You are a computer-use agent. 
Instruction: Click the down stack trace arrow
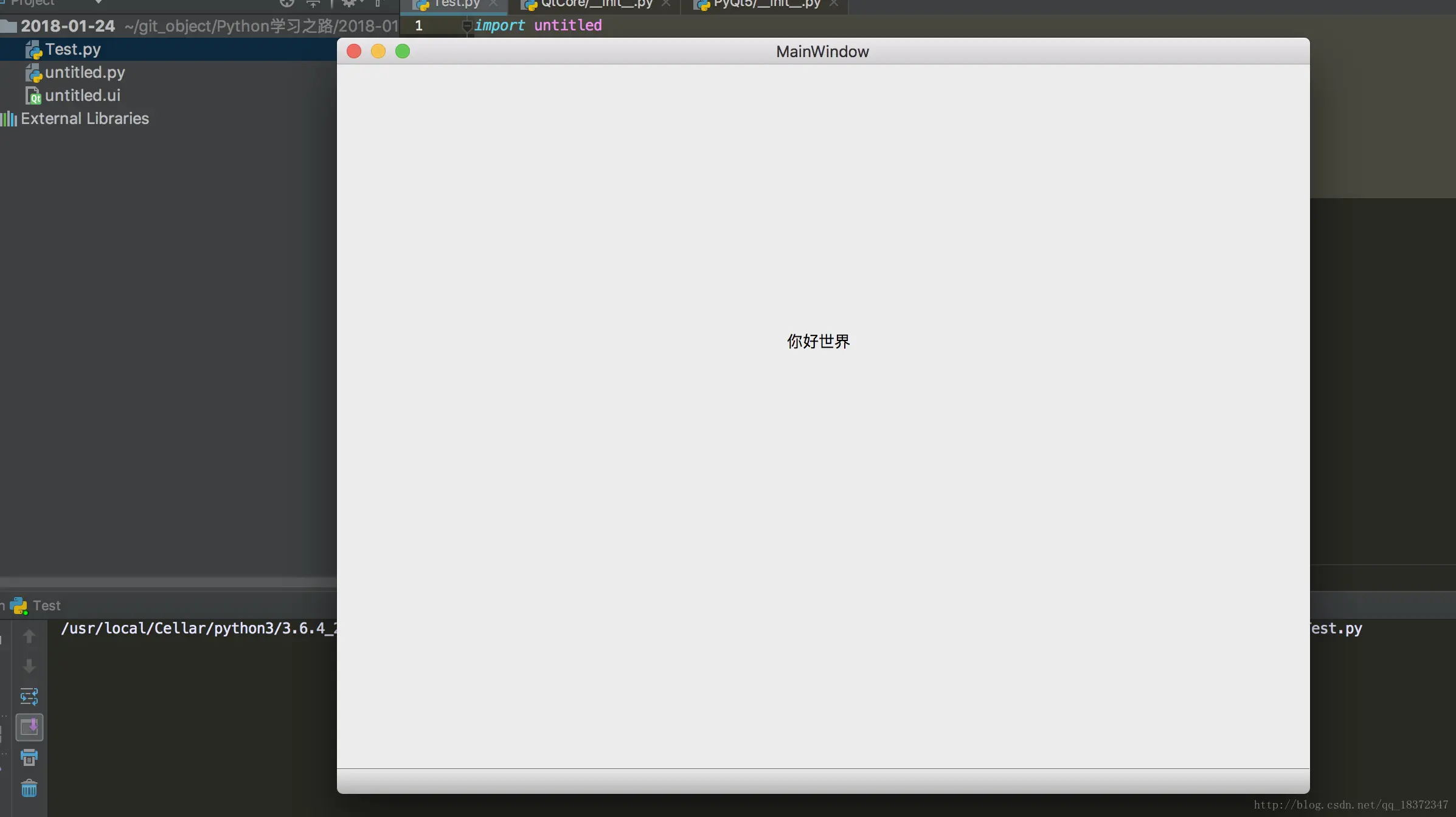(29, 666)
